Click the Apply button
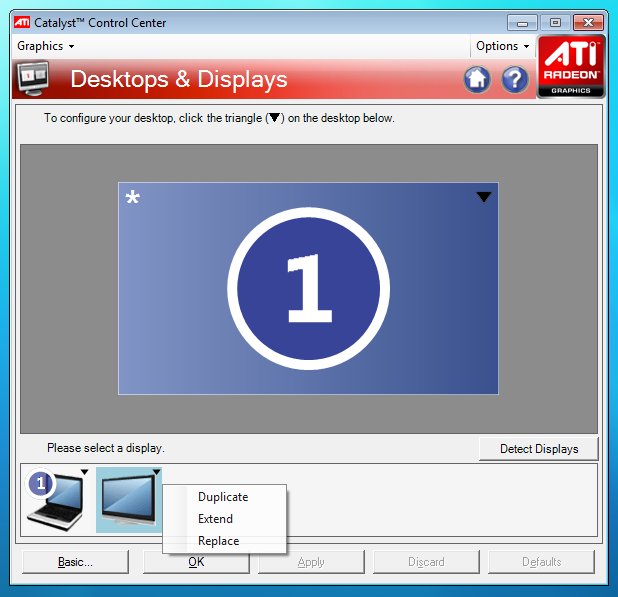The width and height of the screenshot is (618, 597). coord(311,562)
